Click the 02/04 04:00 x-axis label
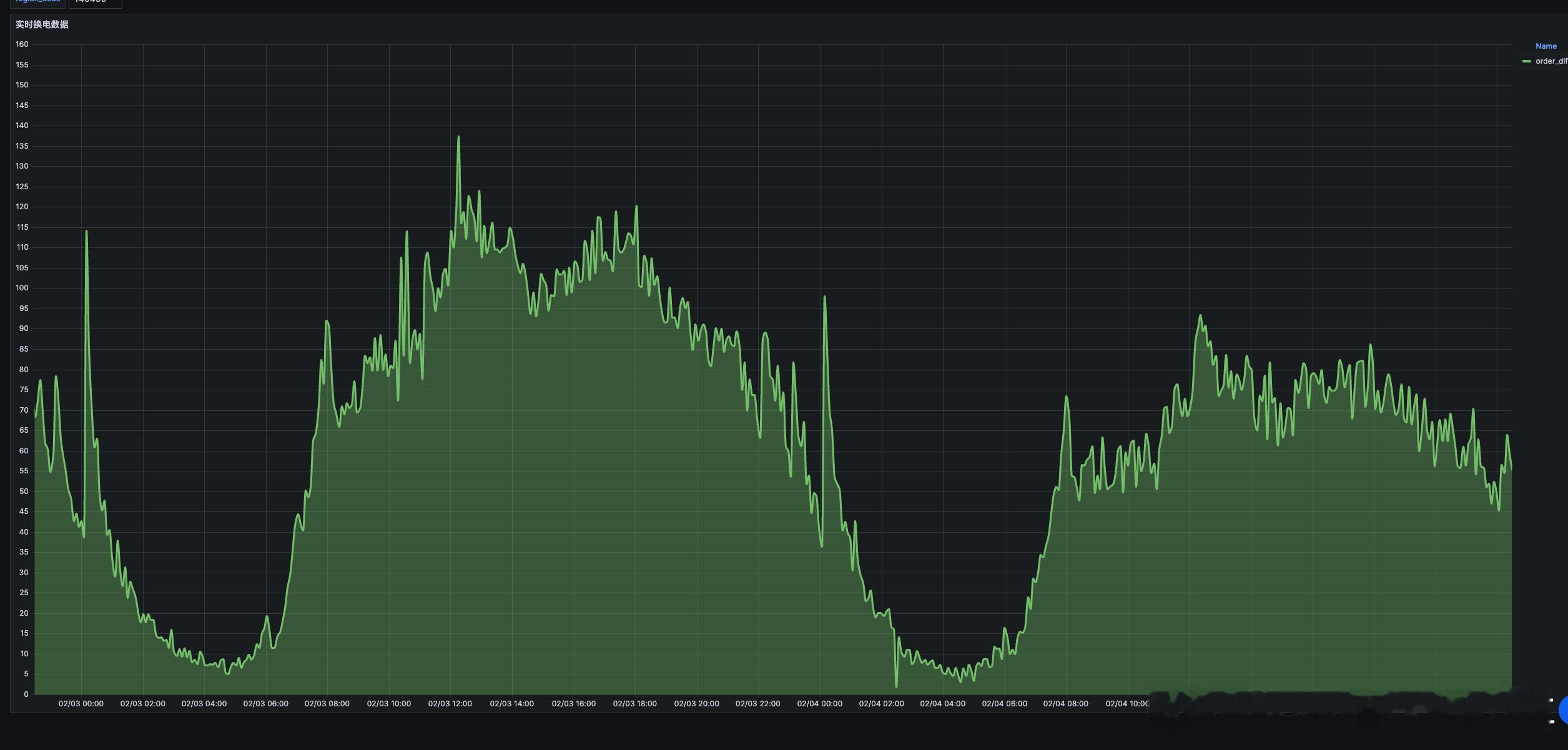The width and height of the screenshot is (1568, 750). (942, 704)
